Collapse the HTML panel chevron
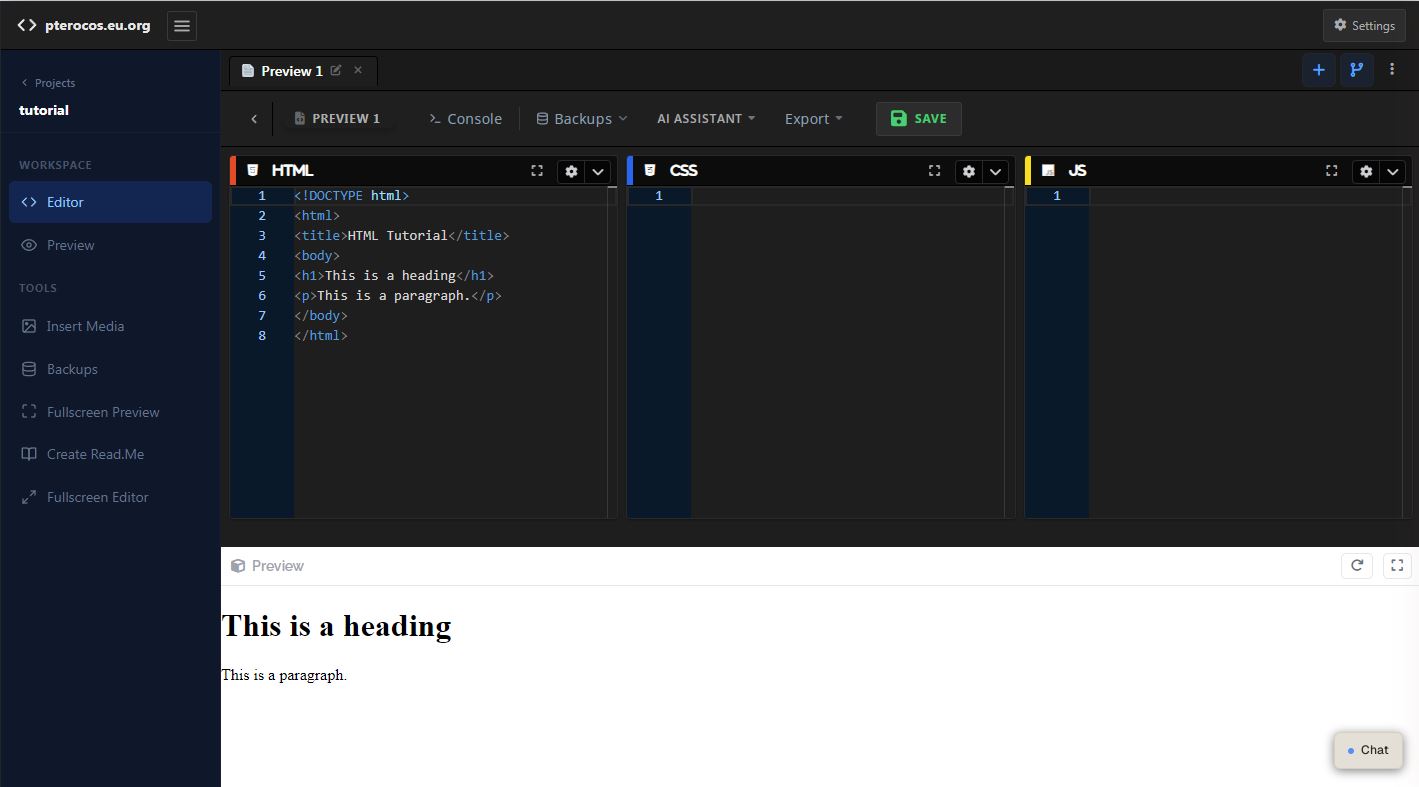This screenshot has height=787, width=1419. click(x=598, y=171)
